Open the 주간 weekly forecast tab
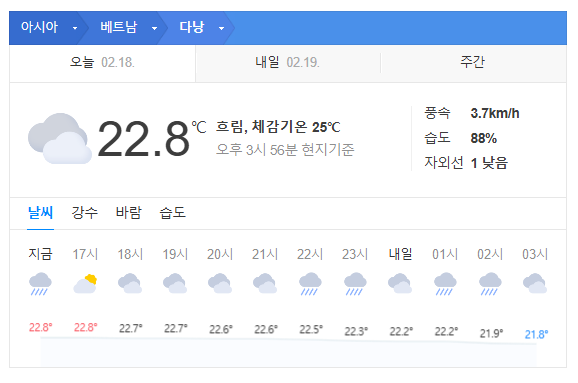Image resolution: width=578 pixels, height=383 pixels. click(473, 62)
